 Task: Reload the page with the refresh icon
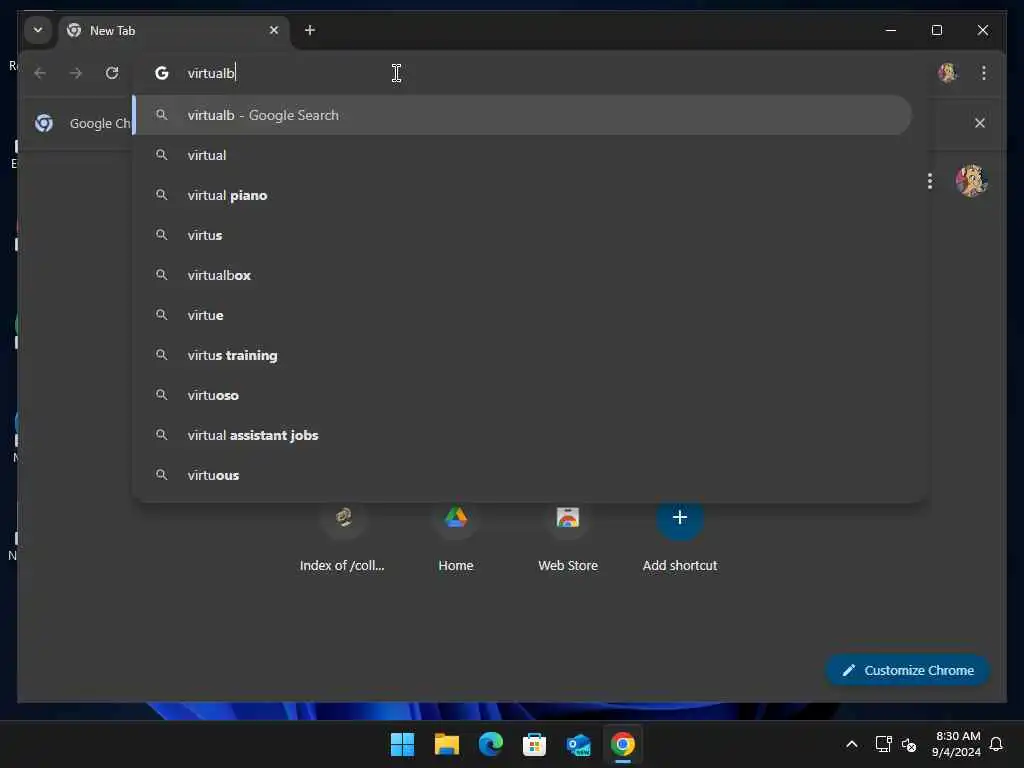[112, 73]
